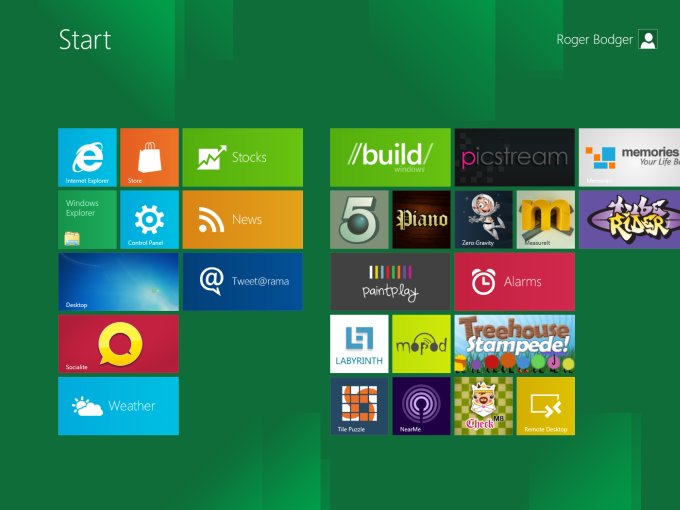This screenshot has height=510, width=680.
Task: Open the MeasureIt tile
Action: pyautogui.click(x=546, y=219)
